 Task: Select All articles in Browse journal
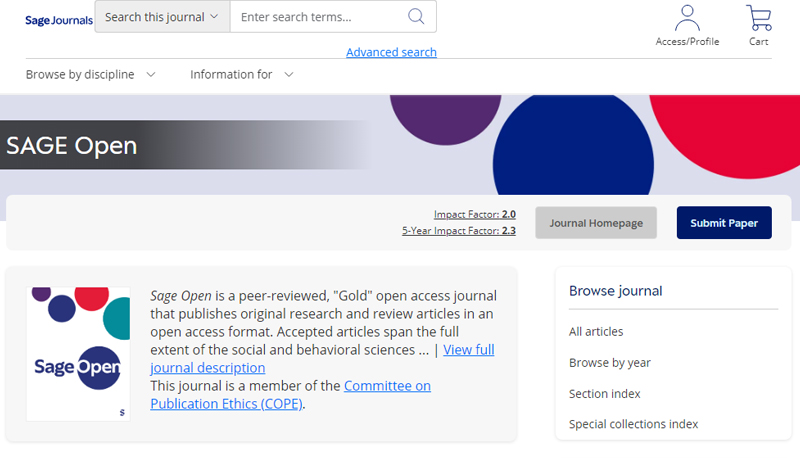click(596, 332)
